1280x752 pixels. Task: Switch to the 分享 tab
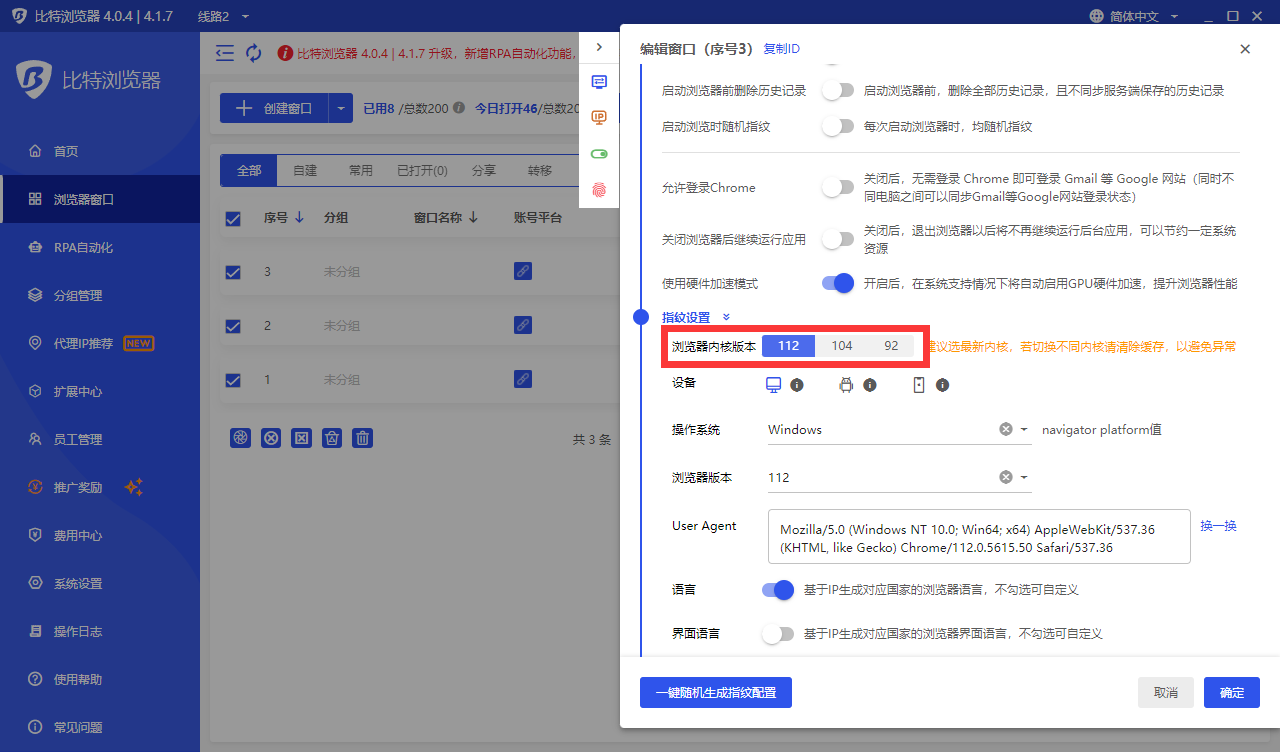click(483, 170)
